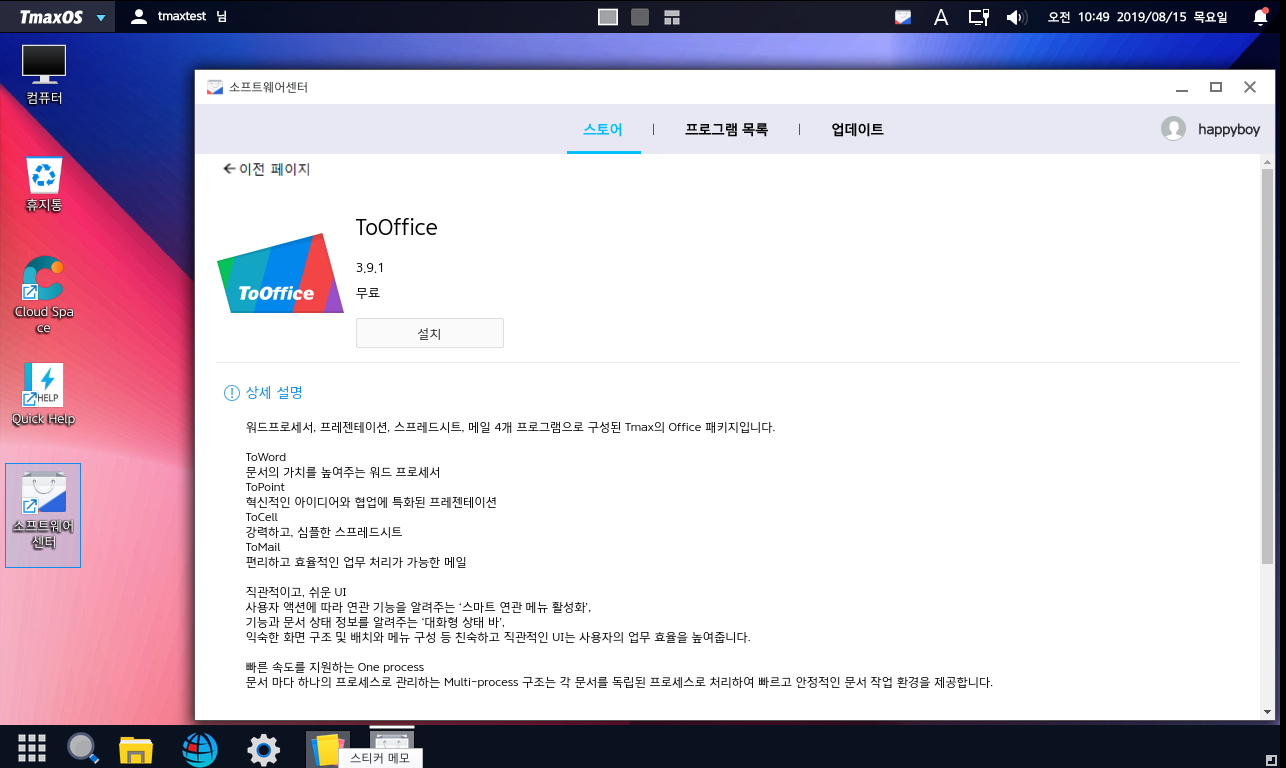Open the 휴지통 recycle bin icon
The width and height of the screenshot is (1286, 768).
click(44, 183)
